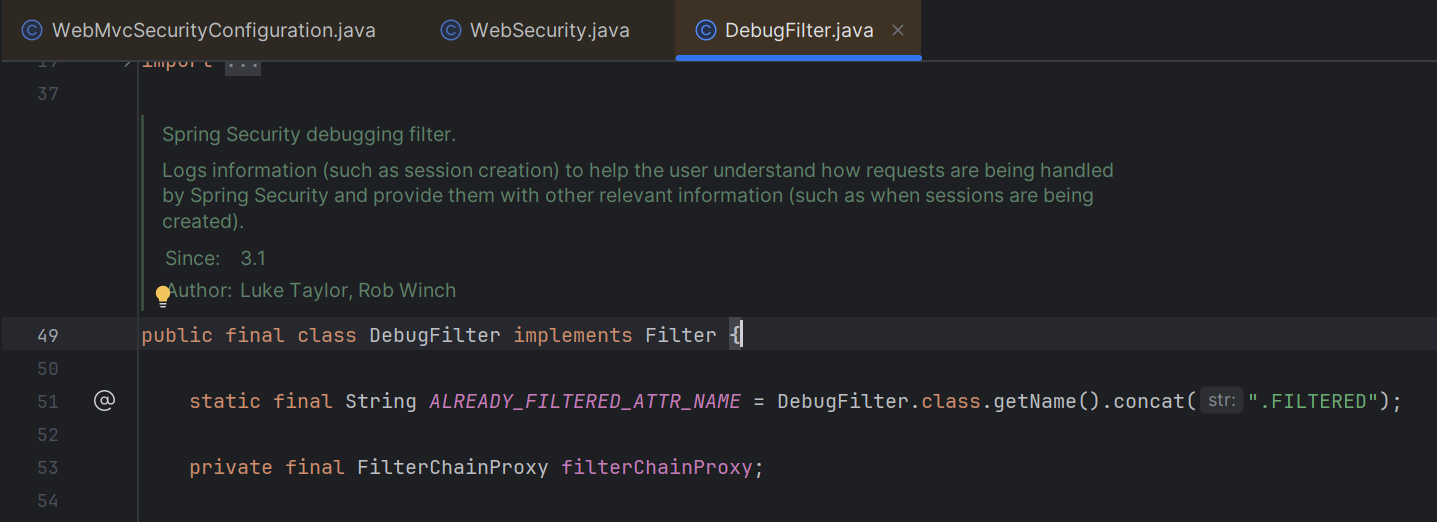Click the FilterChainProxy type on line 53
1437x522 pixels.
tap(453, 467)
